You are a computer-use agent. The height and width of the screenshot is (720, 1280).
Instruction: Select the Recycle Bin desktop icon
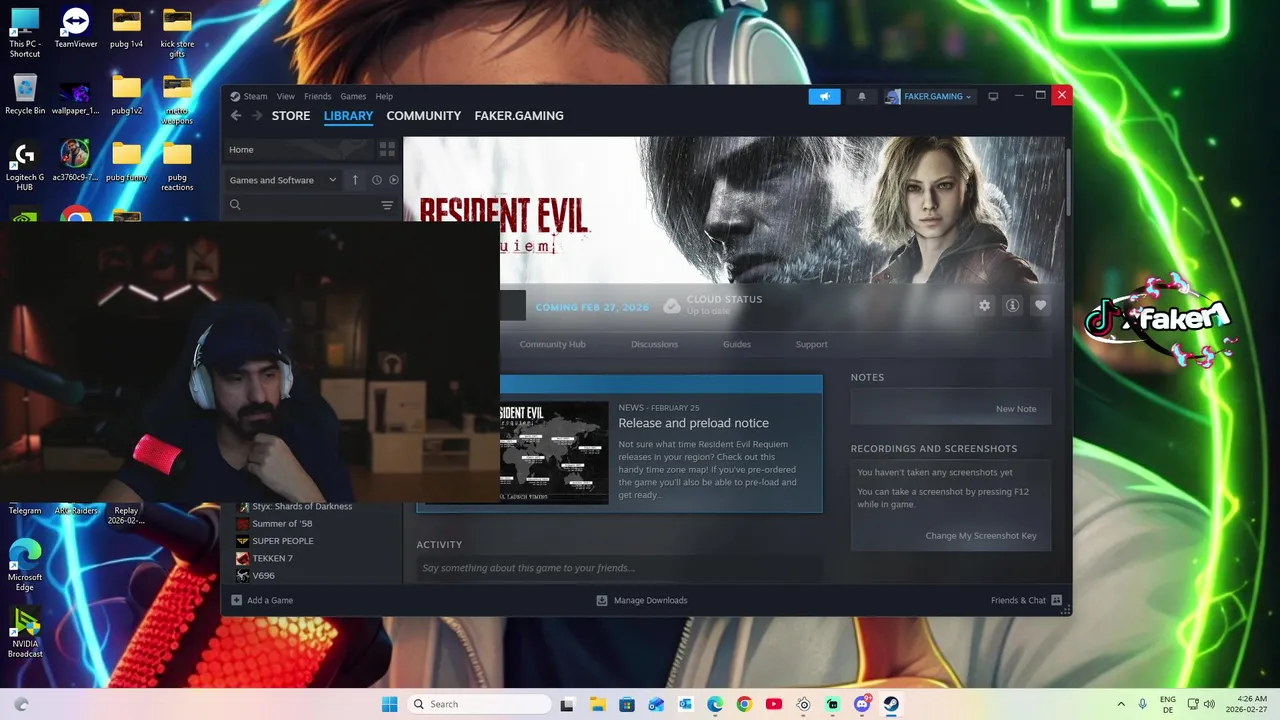[25, 95]
